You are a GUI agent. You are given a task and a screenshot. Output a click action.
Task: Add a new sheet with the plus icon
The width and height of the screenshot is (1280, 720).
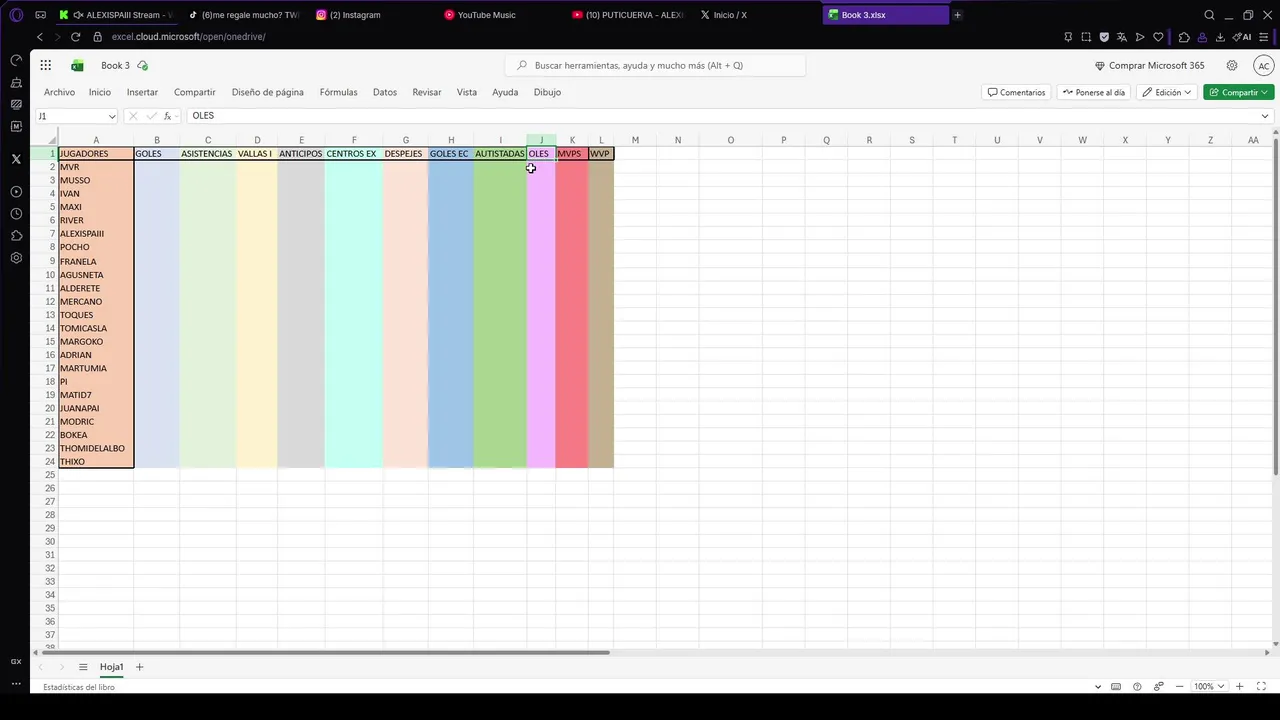pos(139,667)
